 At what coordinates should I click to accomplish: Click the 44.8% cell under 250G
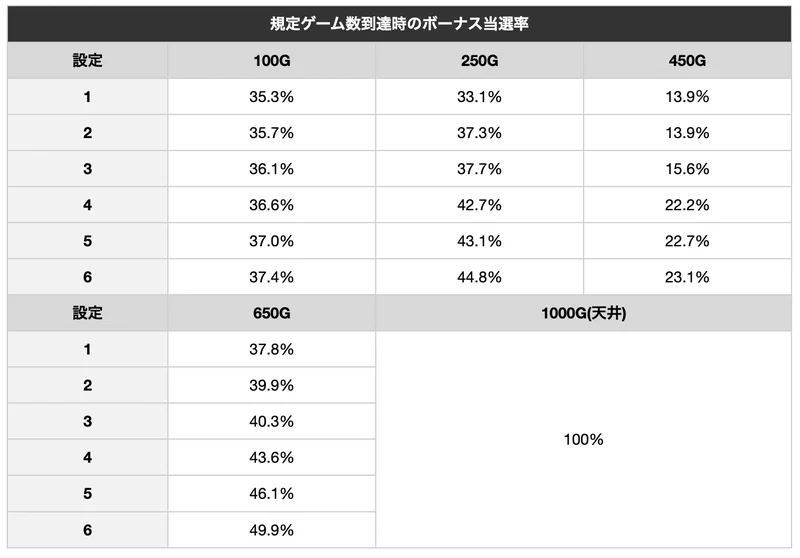tap(480, 277)
